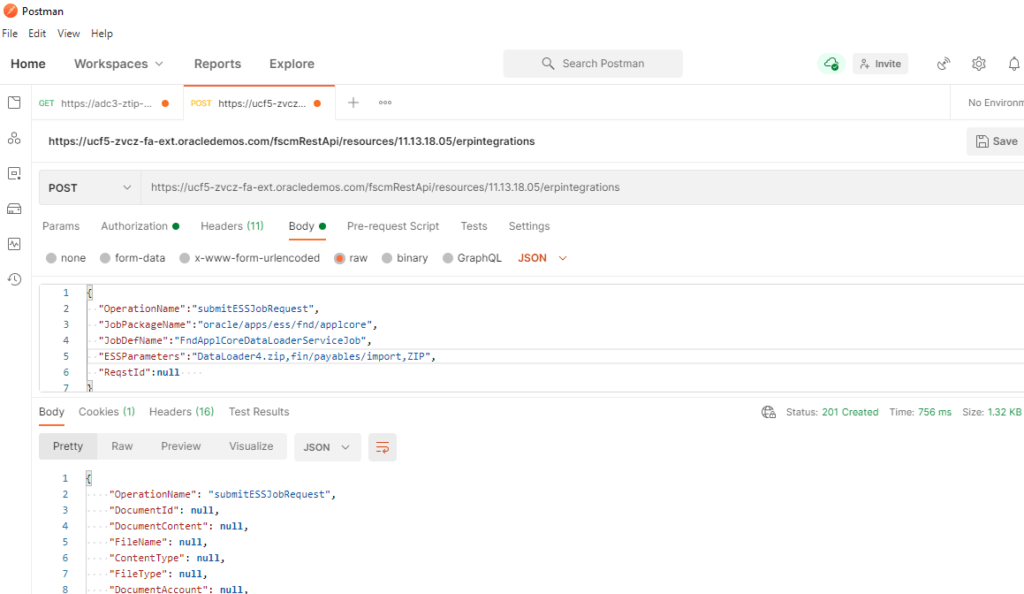Go to Reports
The width and height of the screenshot is (1024, 594).
coord(217,63)
